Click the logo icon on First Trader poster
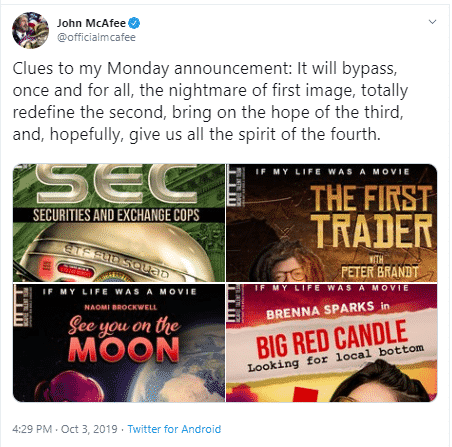This screenshot has height=447, width=452. pyautogui.click(x=236, y=186)
